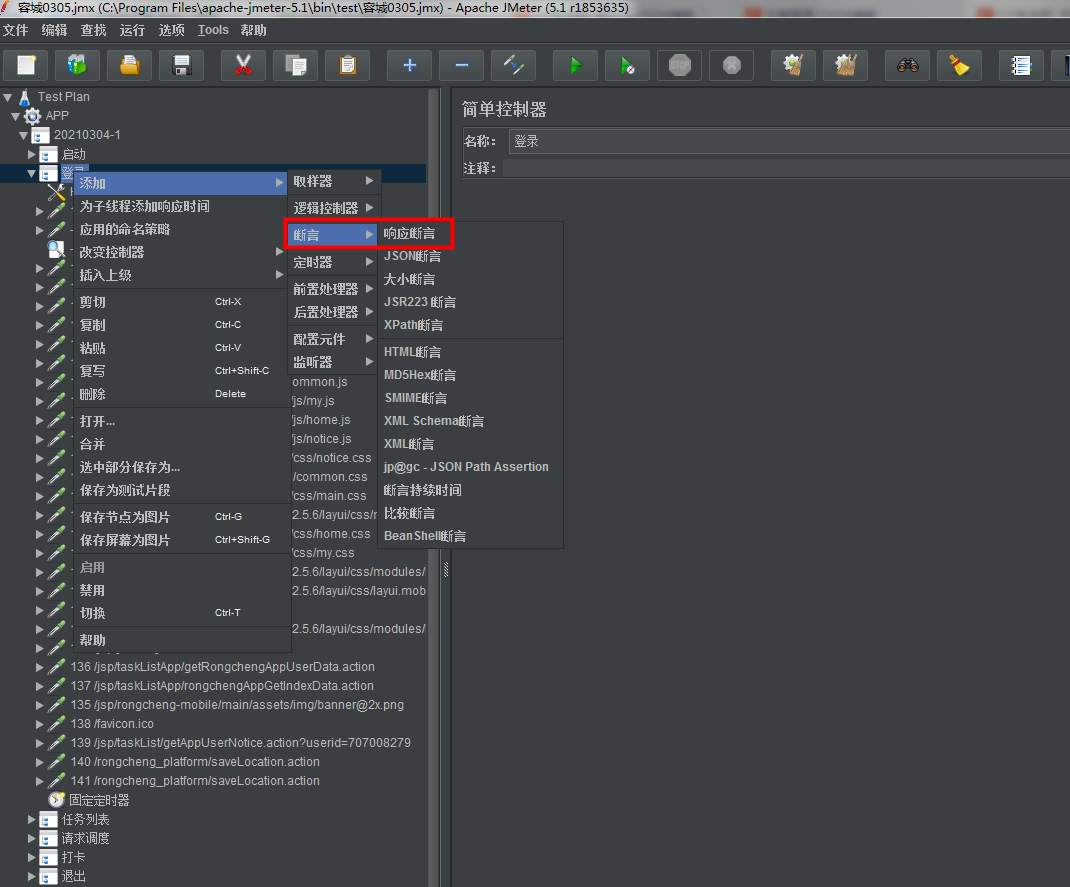Click the Clear all results icon
Image resolution: width=1070 pixels, height=887 pixels.
tap(845, 66)
